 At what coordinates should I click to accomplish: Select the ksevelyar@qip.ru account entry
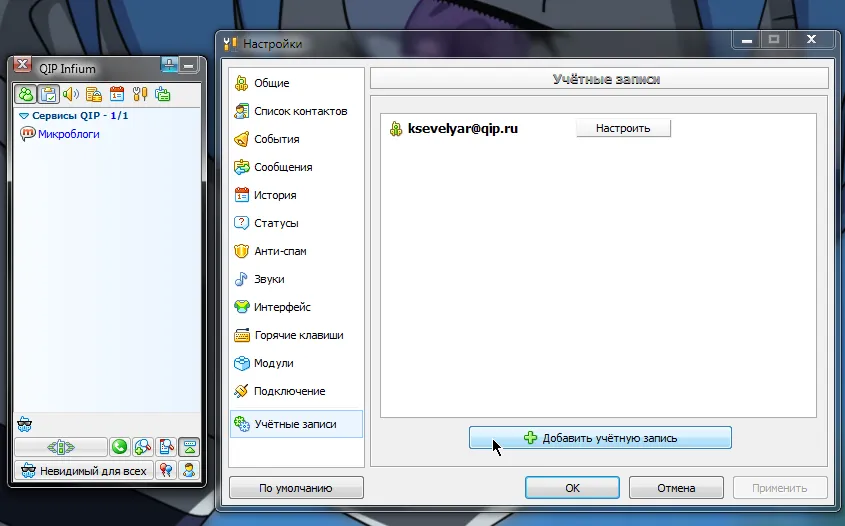(x=462, y=128)
